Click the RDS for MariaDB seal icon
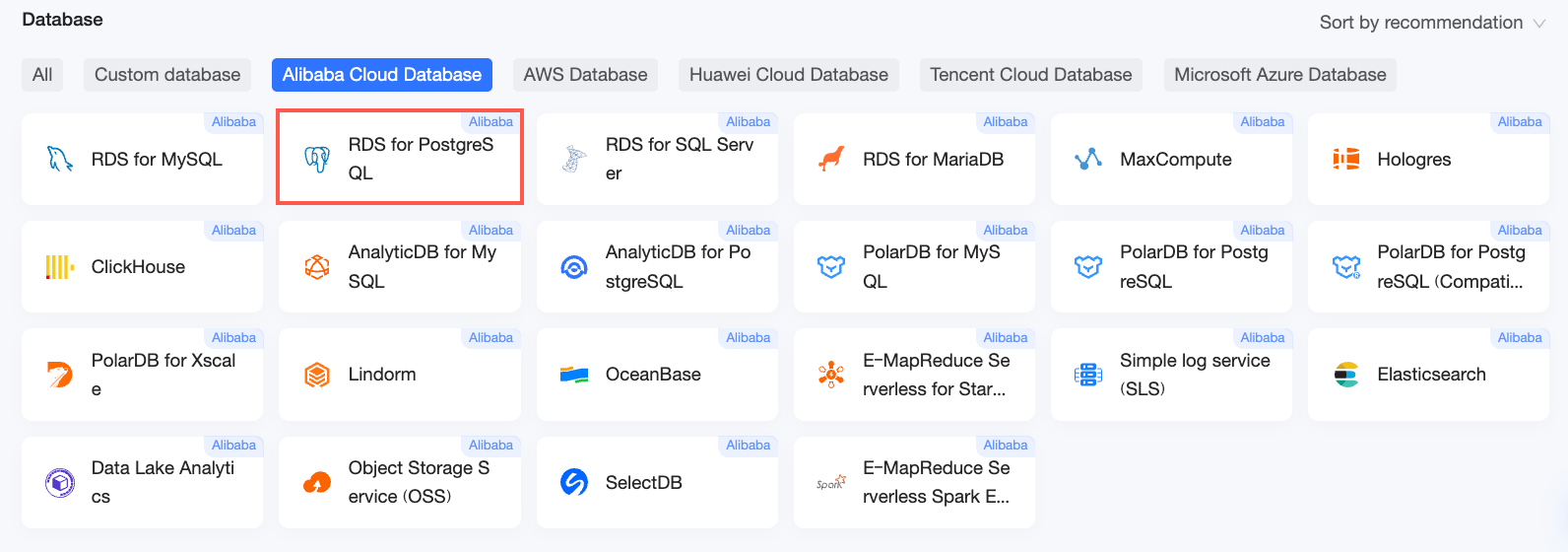Image resolution: width=1568 pixels, height=552 pixels. click(x=832, y=159)
